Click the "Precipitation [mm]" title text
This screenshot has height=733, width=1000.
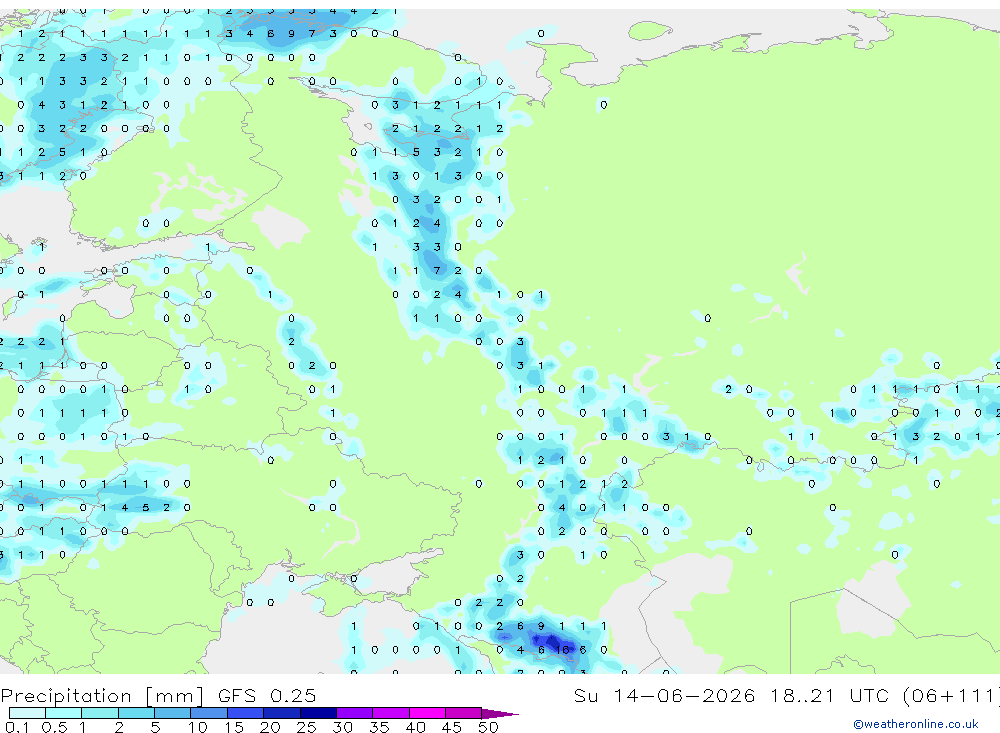pyautogui.click(x=102, y=695)
